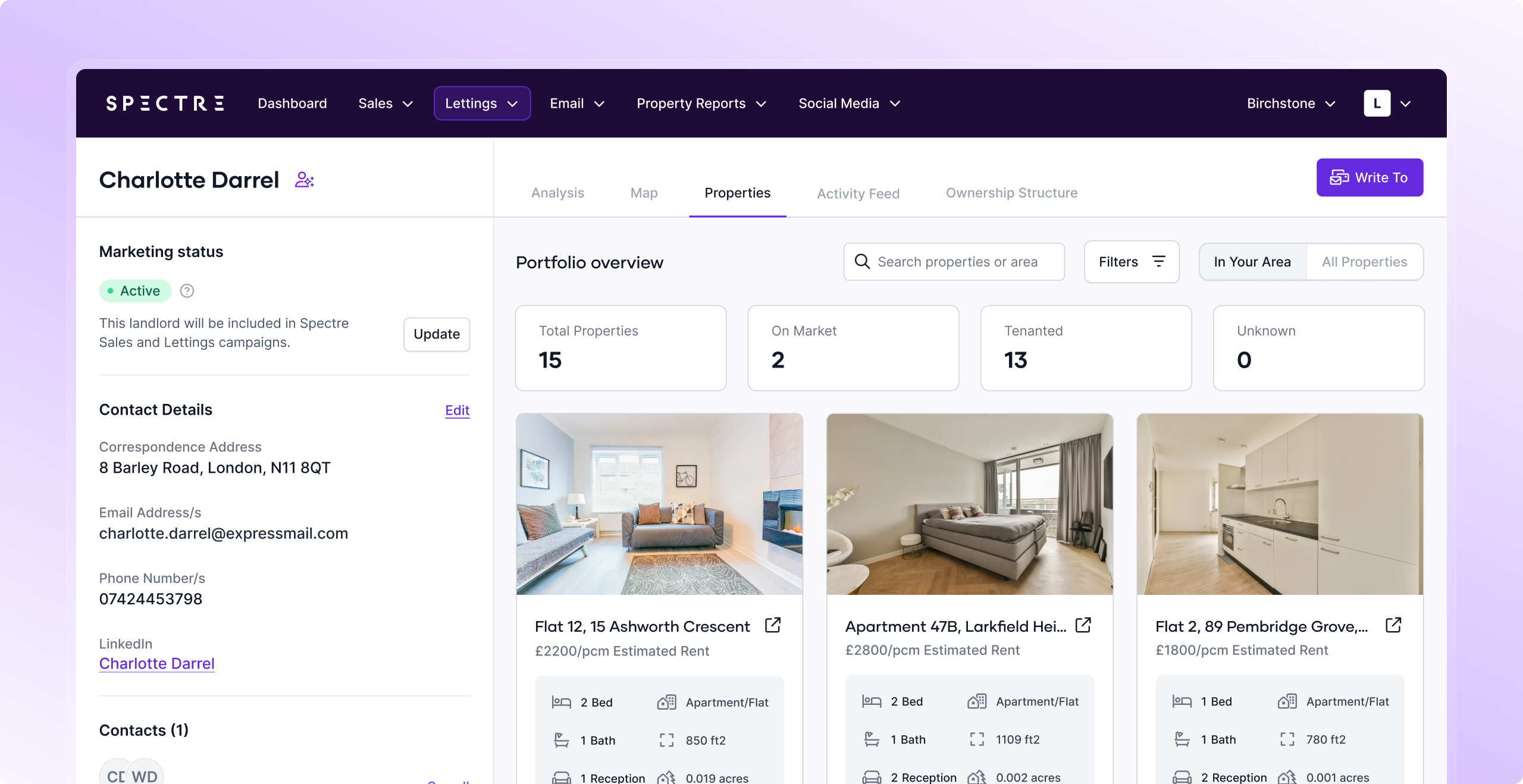
Task: Click floor area icon beside 780 ft2
Action: click(1287, 739)
